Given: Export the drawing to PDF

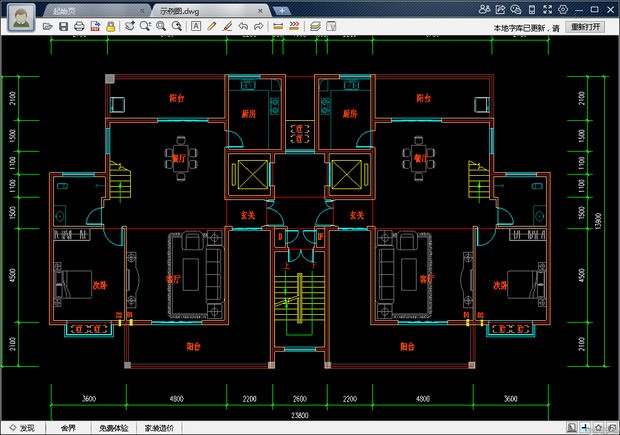Looking at the screenshot, I should (x=94, y=25).
